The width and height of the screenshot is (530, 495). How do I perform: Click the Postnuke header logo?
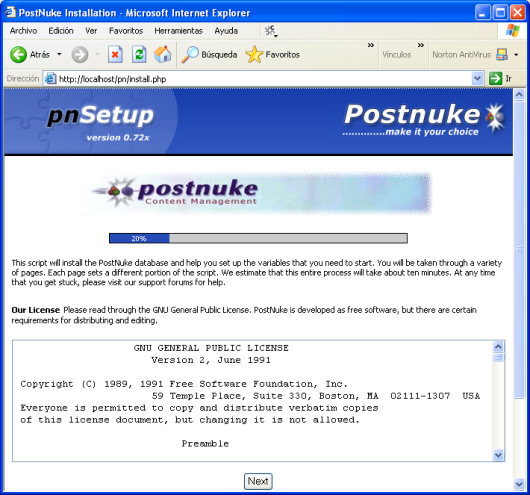pyautogui.click(x=425, y=119)
